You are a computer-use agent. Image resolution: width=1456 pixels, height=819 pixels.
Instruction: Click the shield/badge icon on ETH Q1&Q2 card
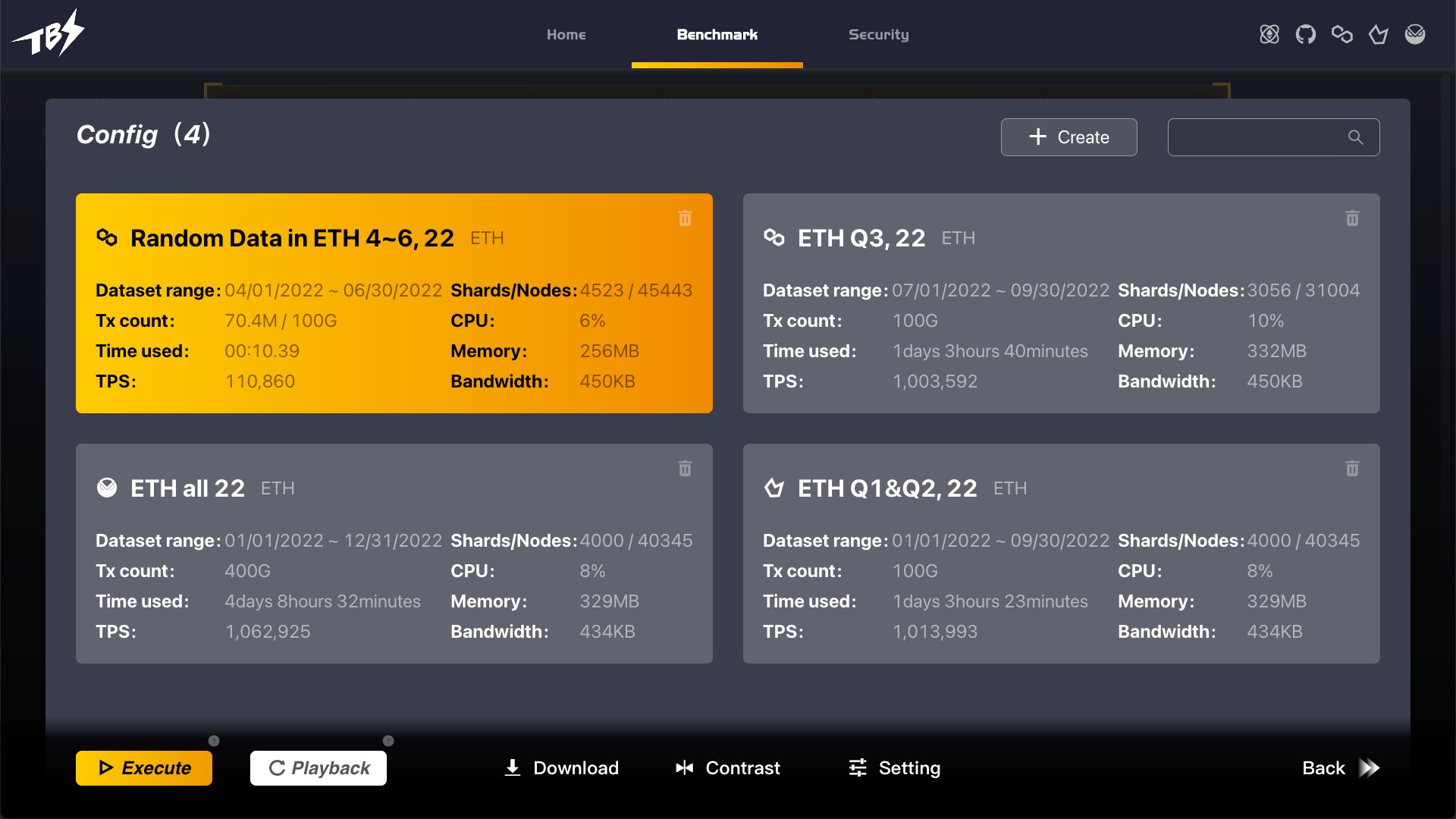pyautogui.click(x=774, y=487)
